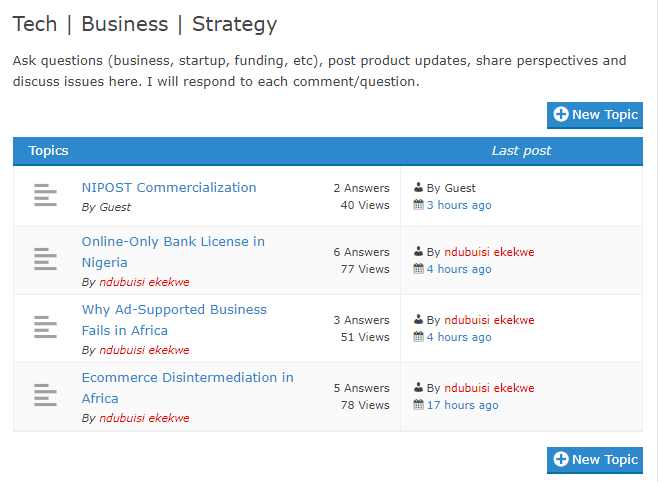Click user icon beside By Guest last post
The height and width of the screenshot is (482, 660).
point(418,188)
